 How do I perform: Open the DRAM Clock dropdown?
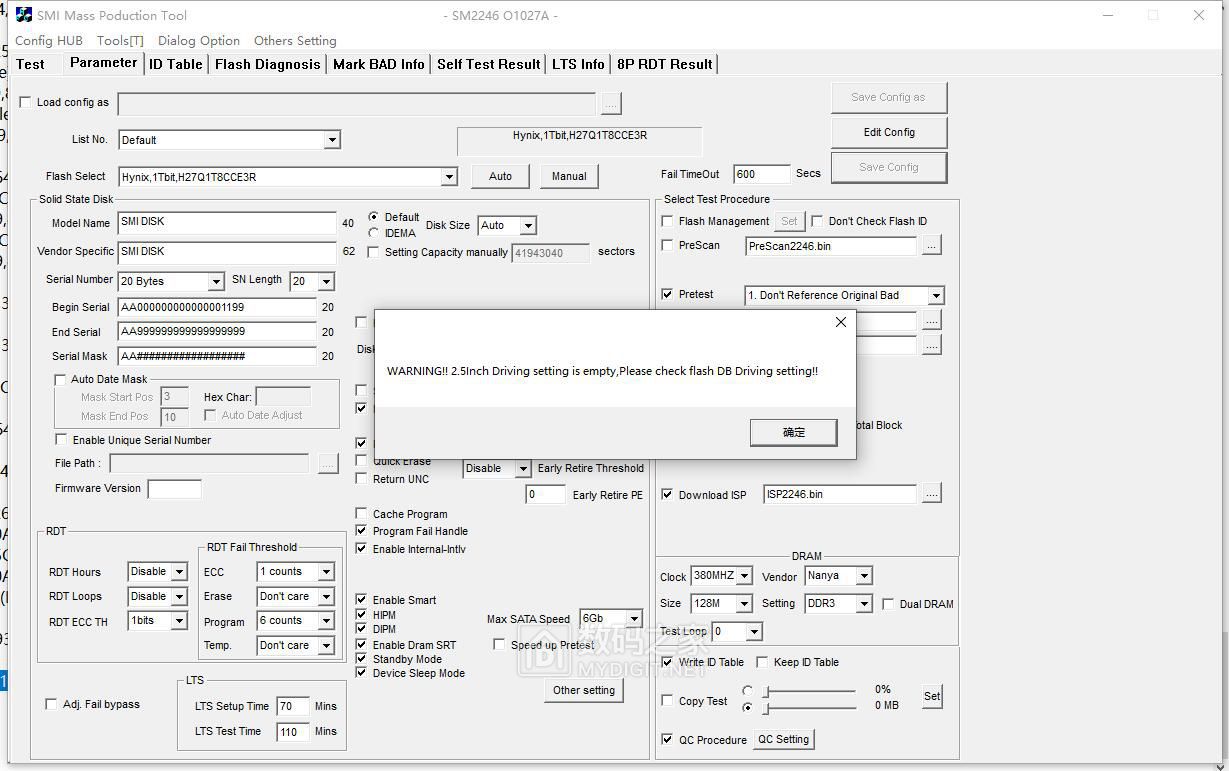pos(743,576)
